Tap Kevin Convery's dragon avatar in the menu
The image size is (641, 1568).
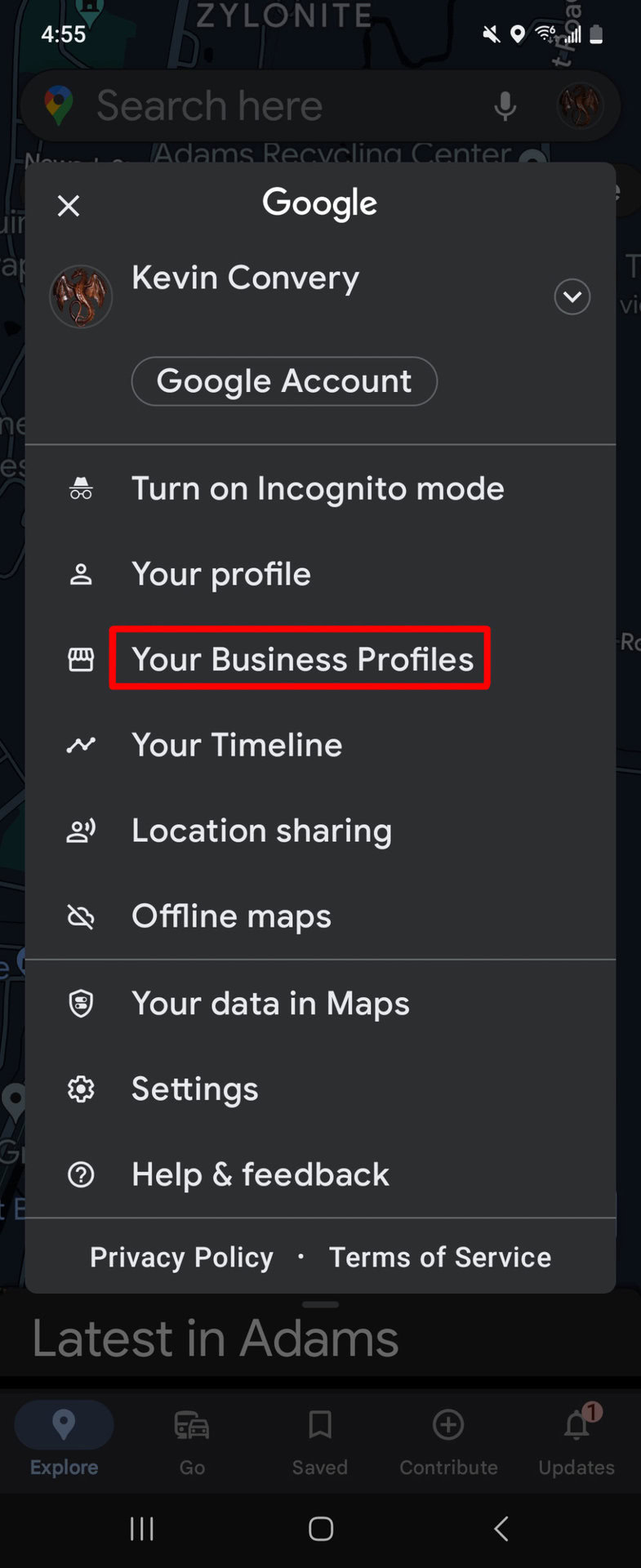point(81,296)
